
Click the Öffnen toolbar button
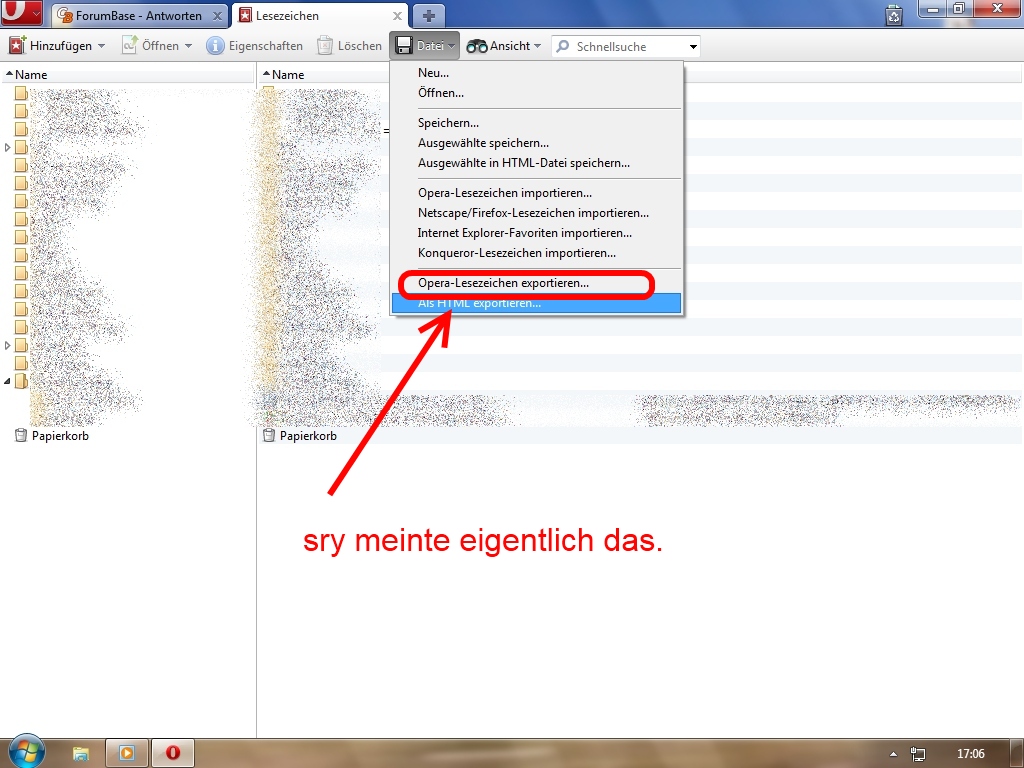click(x=151, y=46)
